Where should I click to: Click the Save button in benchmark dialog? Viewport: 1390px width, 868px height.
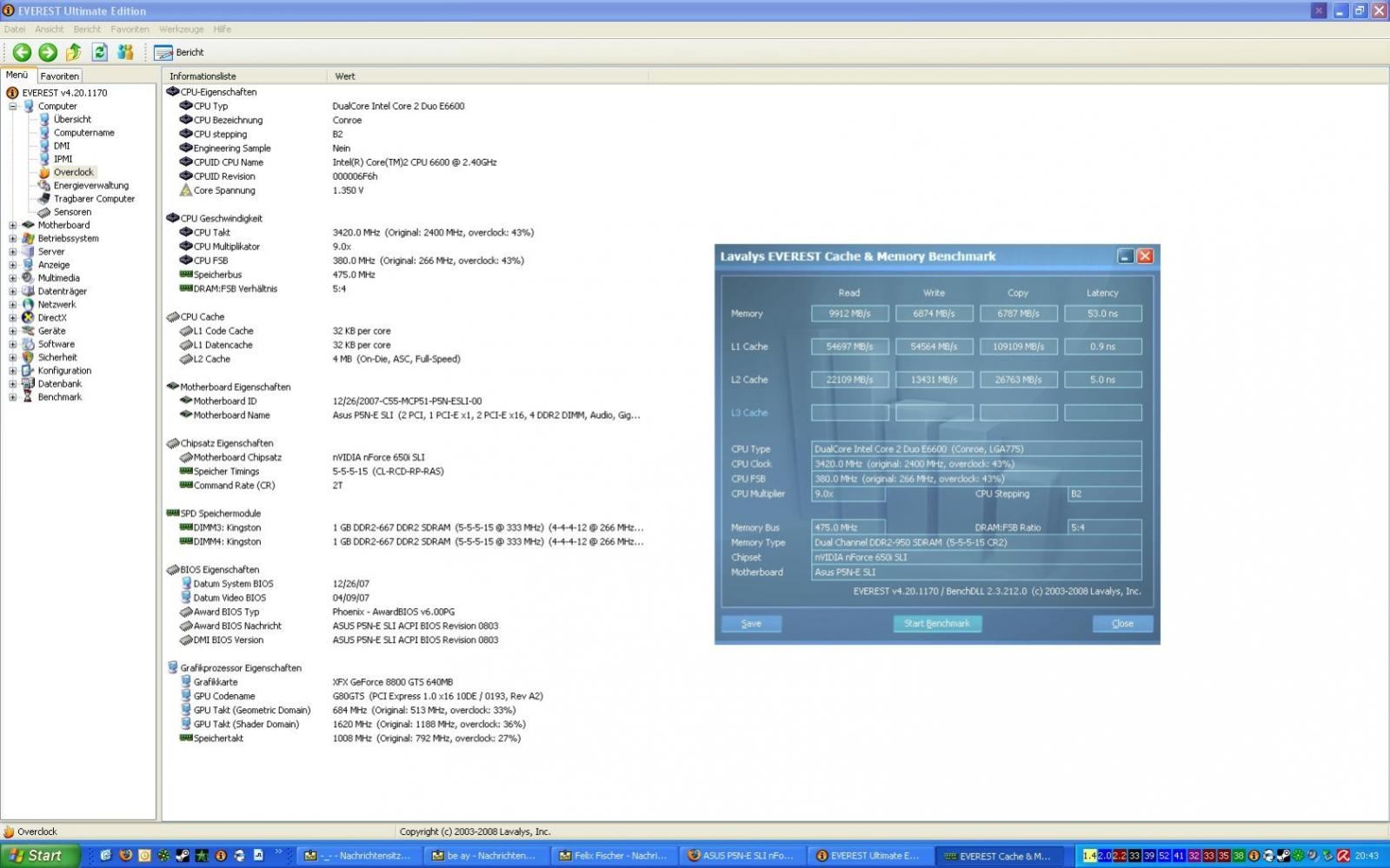point(751,624)
